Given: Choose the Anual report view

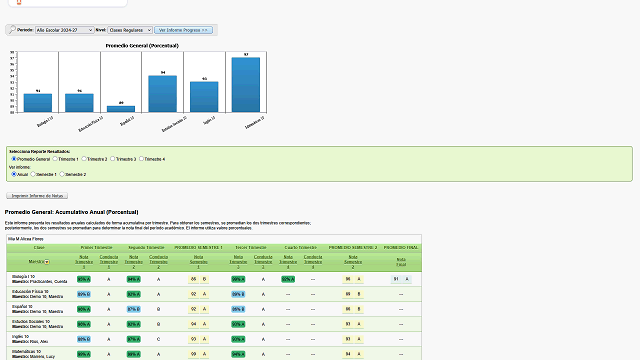Looking at the screenshot, I should point(14,174).
